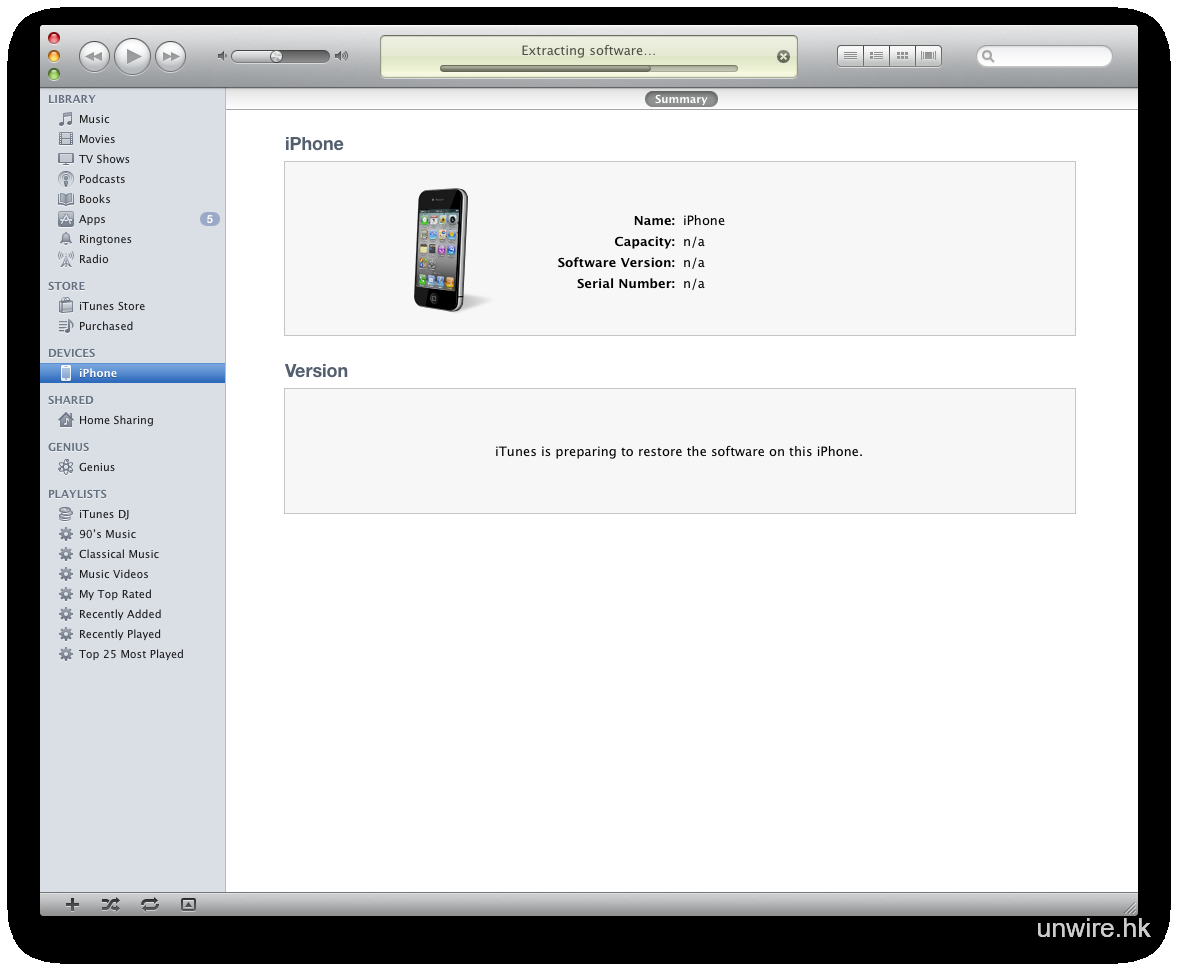This screenshot has width=1178, height=971.
Task: Switch to list view
Action: pos(850,56)
